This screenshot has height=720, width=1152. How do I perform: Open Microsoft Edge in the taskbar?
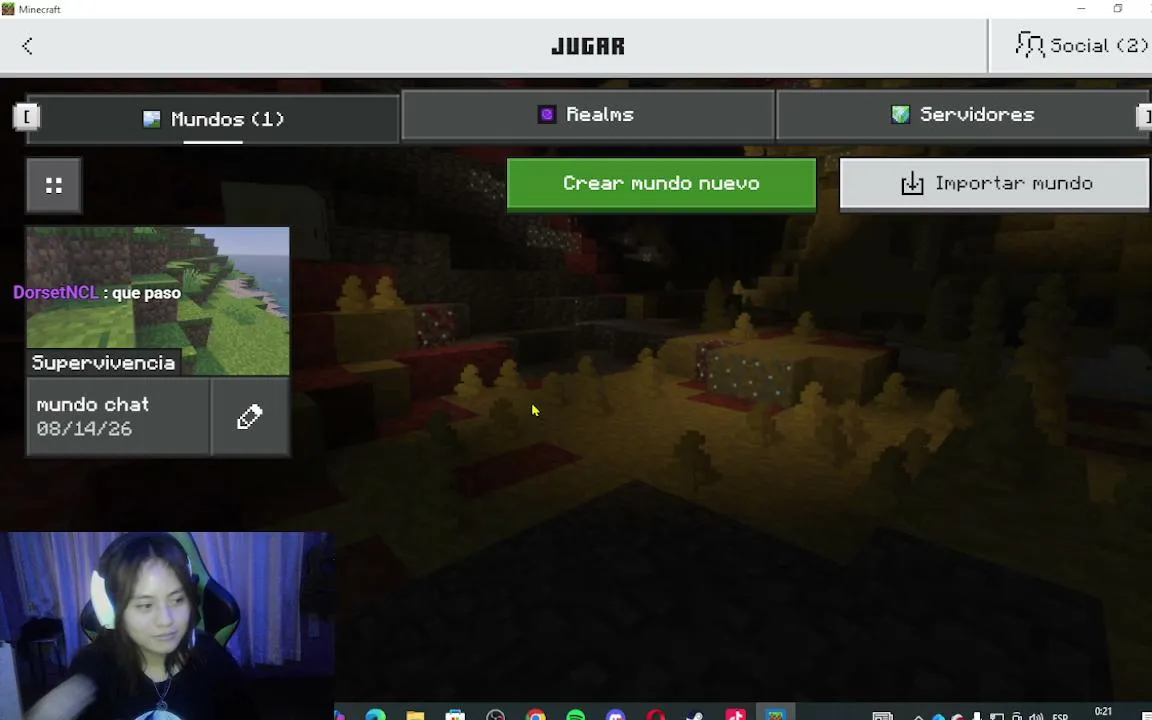click(375, 715)
